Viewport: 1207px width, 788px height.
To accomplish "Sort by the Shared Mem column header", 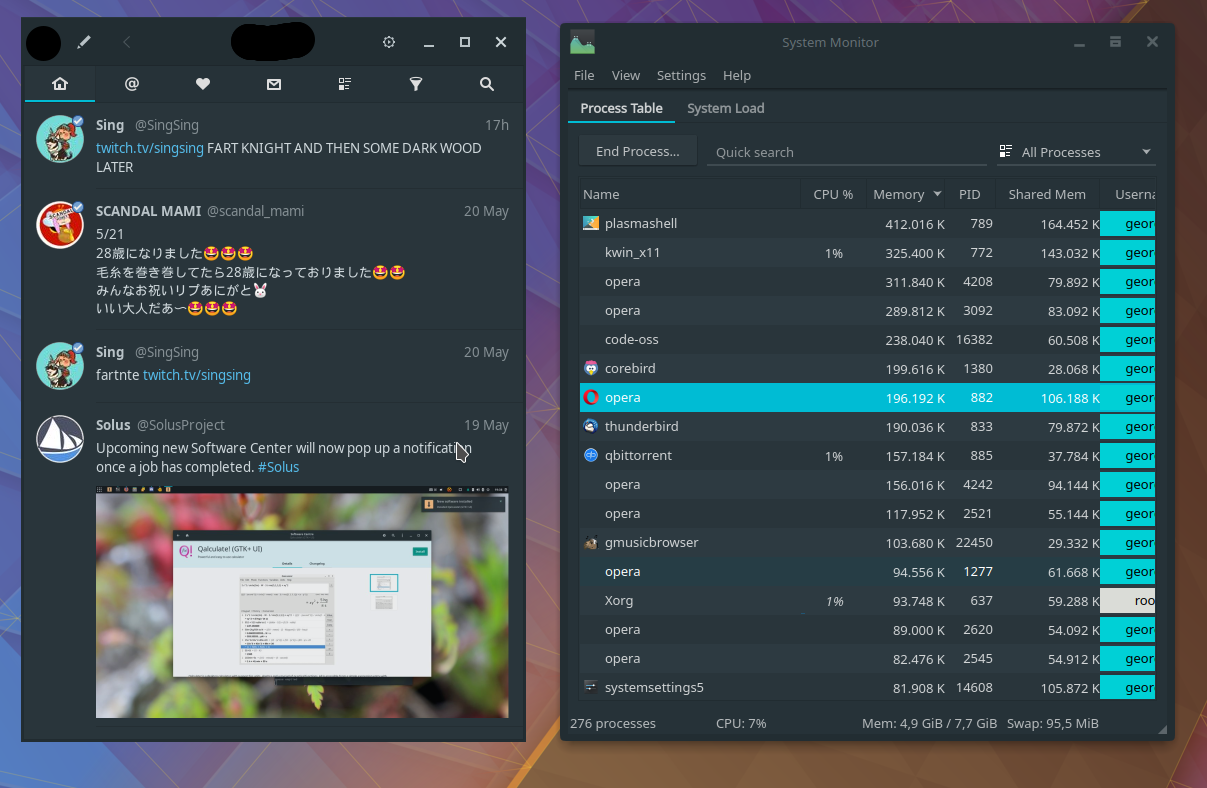I will (1047, 194).
